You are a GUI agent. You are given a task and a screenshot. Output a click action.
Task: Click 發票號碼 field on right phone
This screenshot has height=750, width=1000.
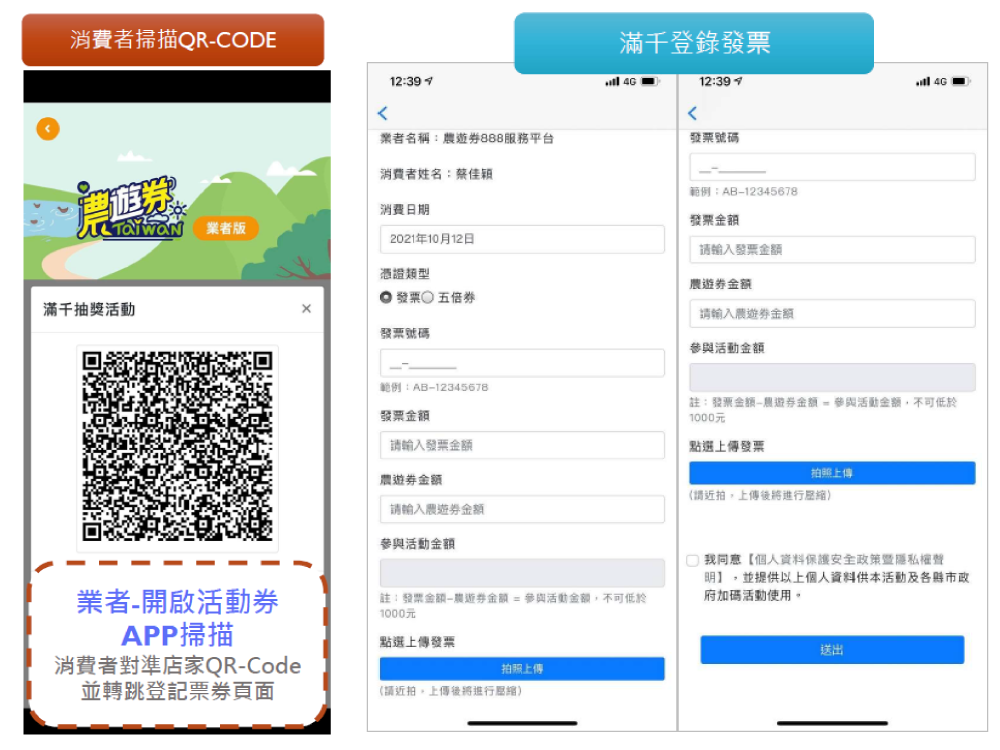click(x=832, y=168)
